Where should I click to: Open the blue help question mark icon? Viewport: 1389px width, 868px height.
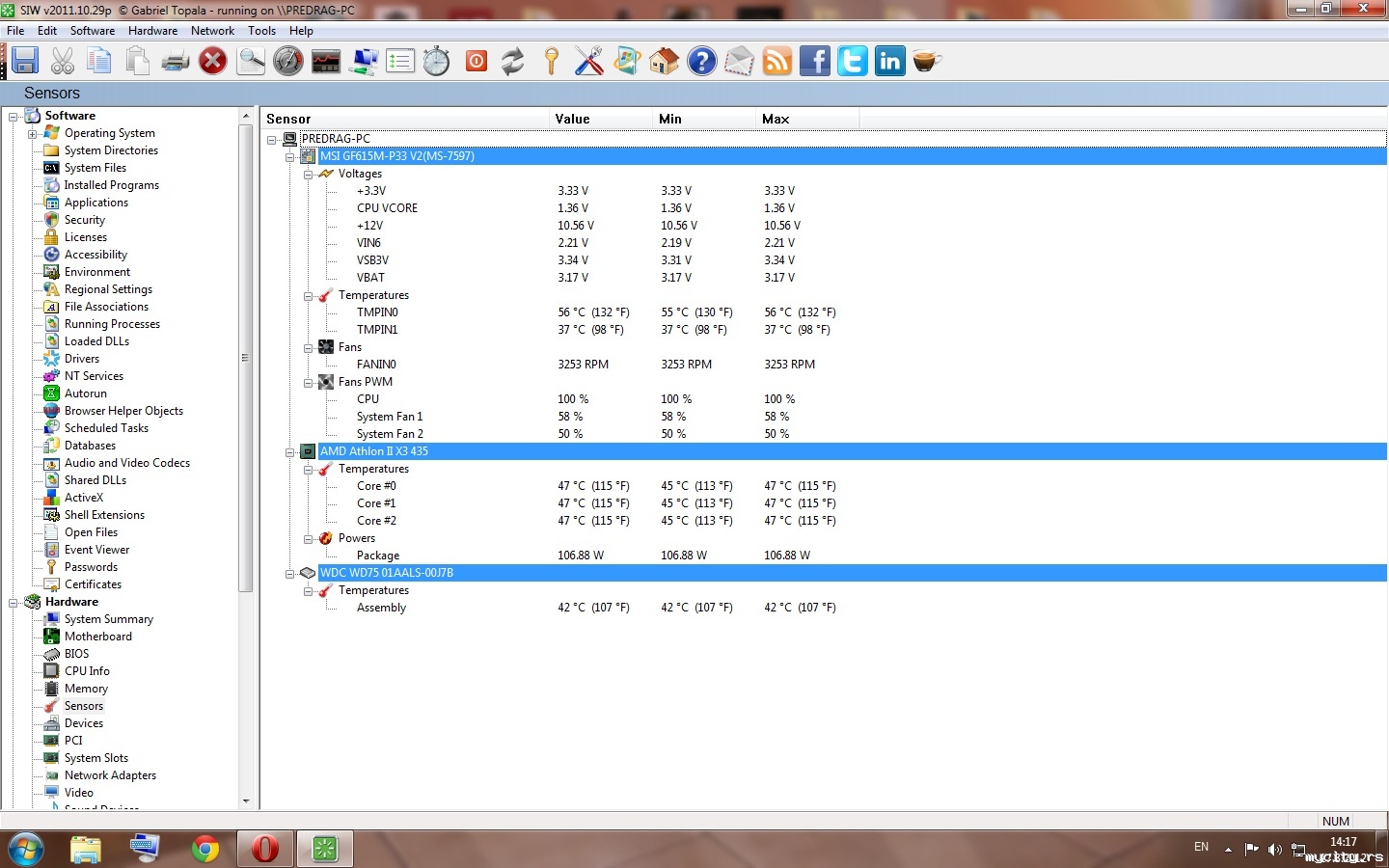pyautogui.click(x=701, y=62)
